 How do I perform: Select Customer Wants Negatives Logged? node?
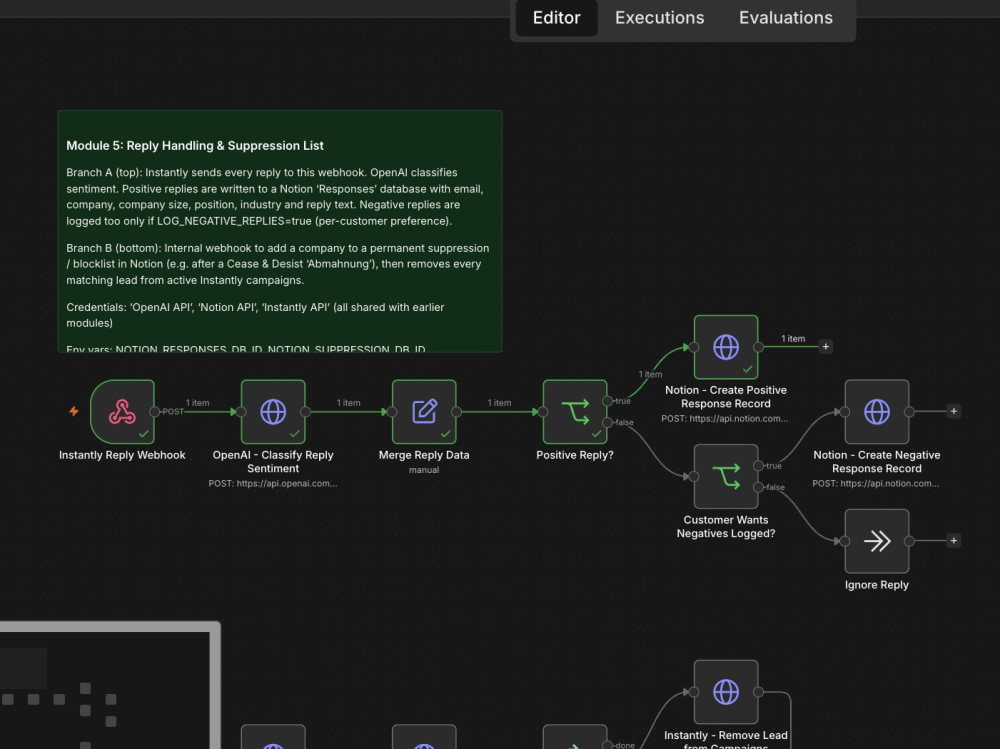(x=726, y=477)
